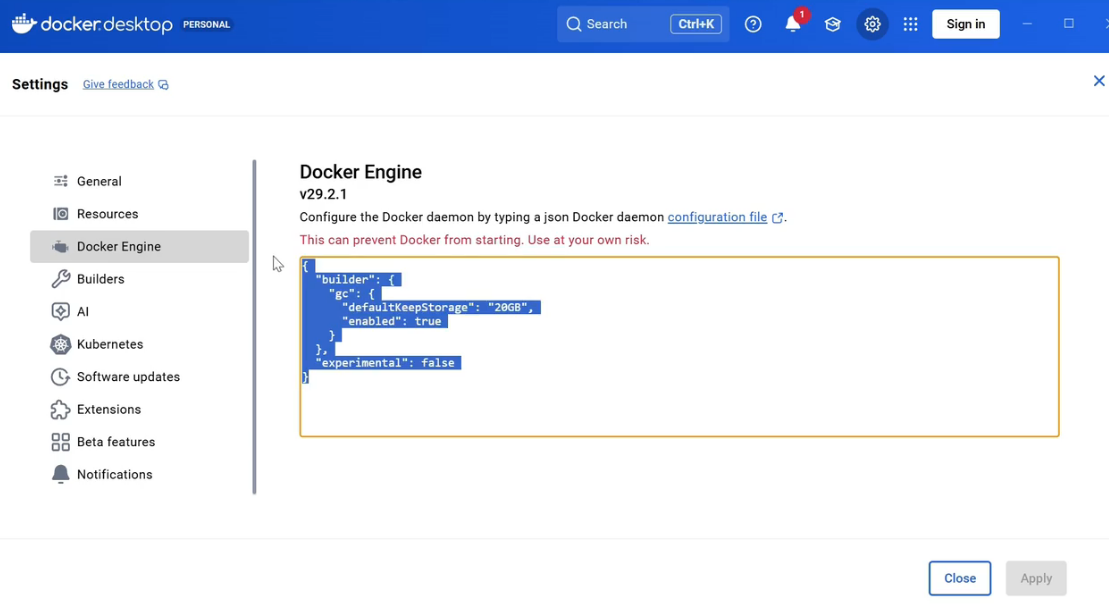Click the "defaultKeepStorage": "20GB" line
1109x614 pixels.
tap(438, 307)
